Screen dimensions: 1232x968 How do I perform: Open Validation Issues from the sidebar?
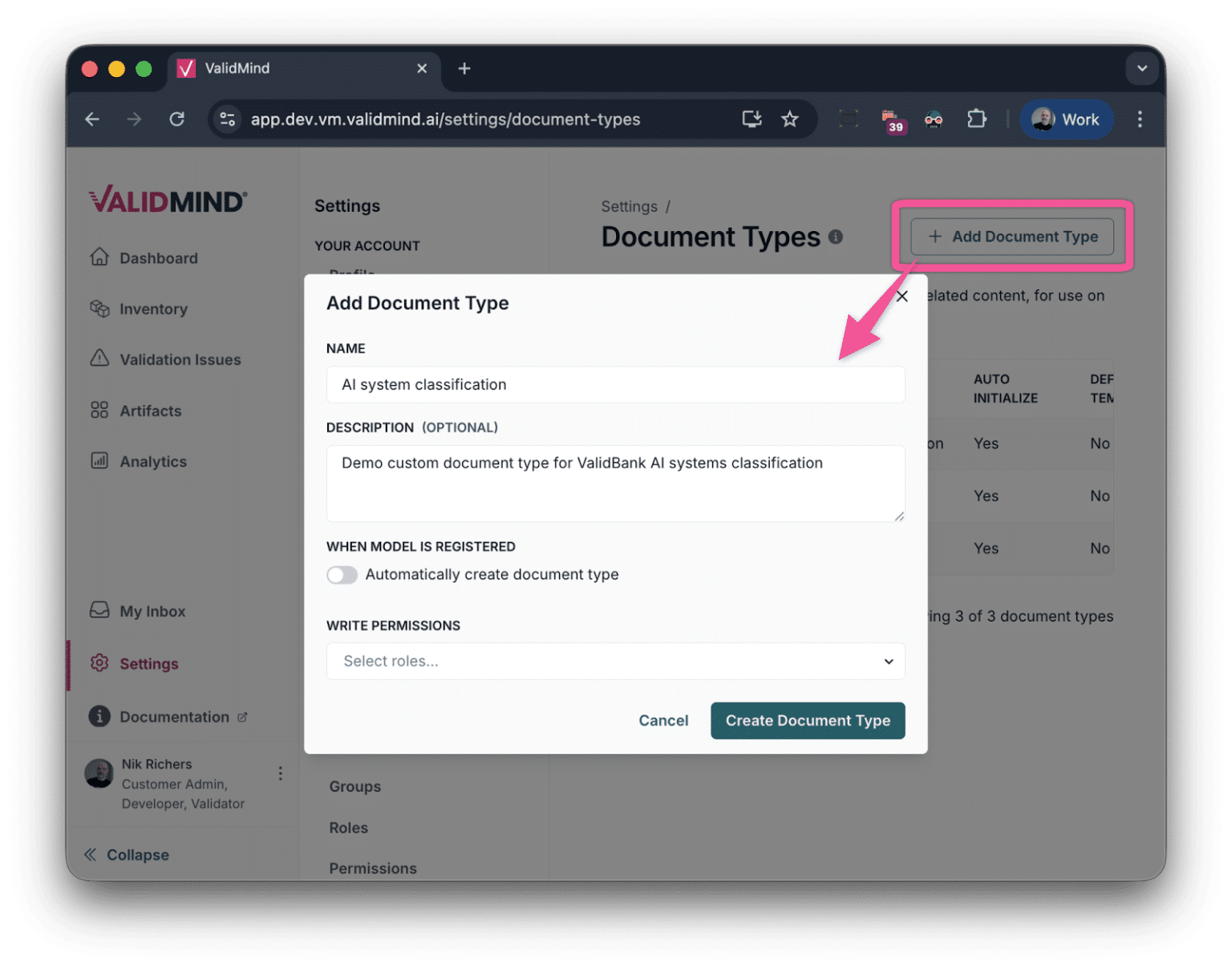(x=99, y=359)
